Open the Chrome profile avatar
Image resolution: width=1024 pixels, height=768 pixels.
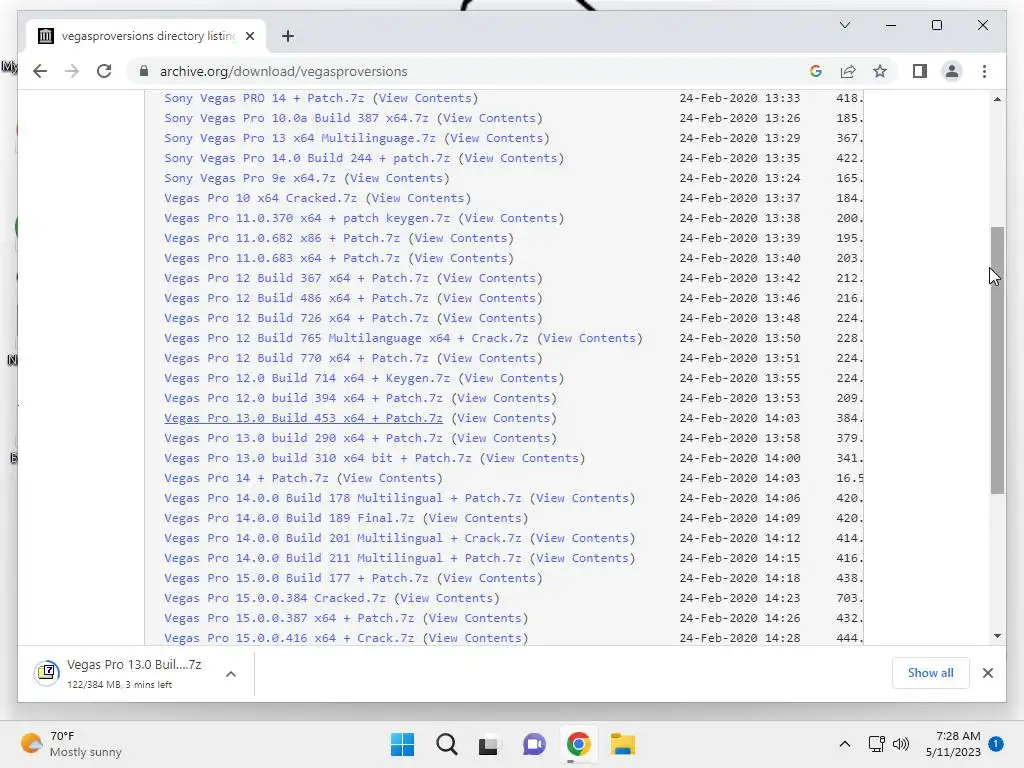(x=952, y=71)
